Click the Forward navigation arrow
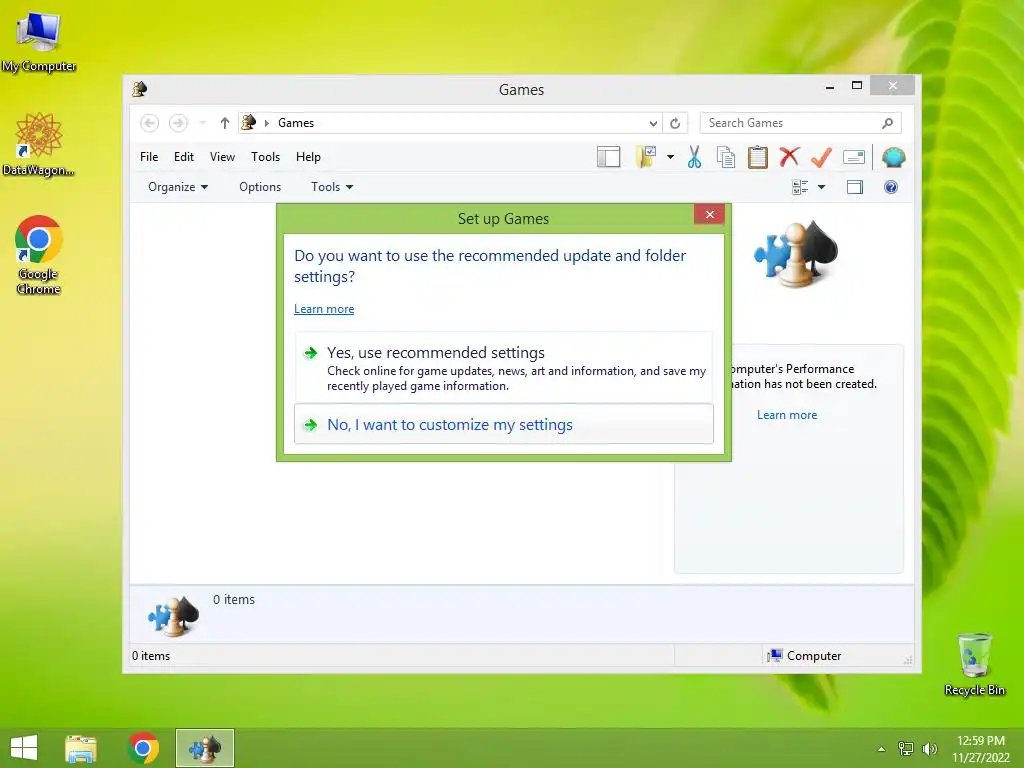Viewport: 1024px width, 768px height. point(178,123)
